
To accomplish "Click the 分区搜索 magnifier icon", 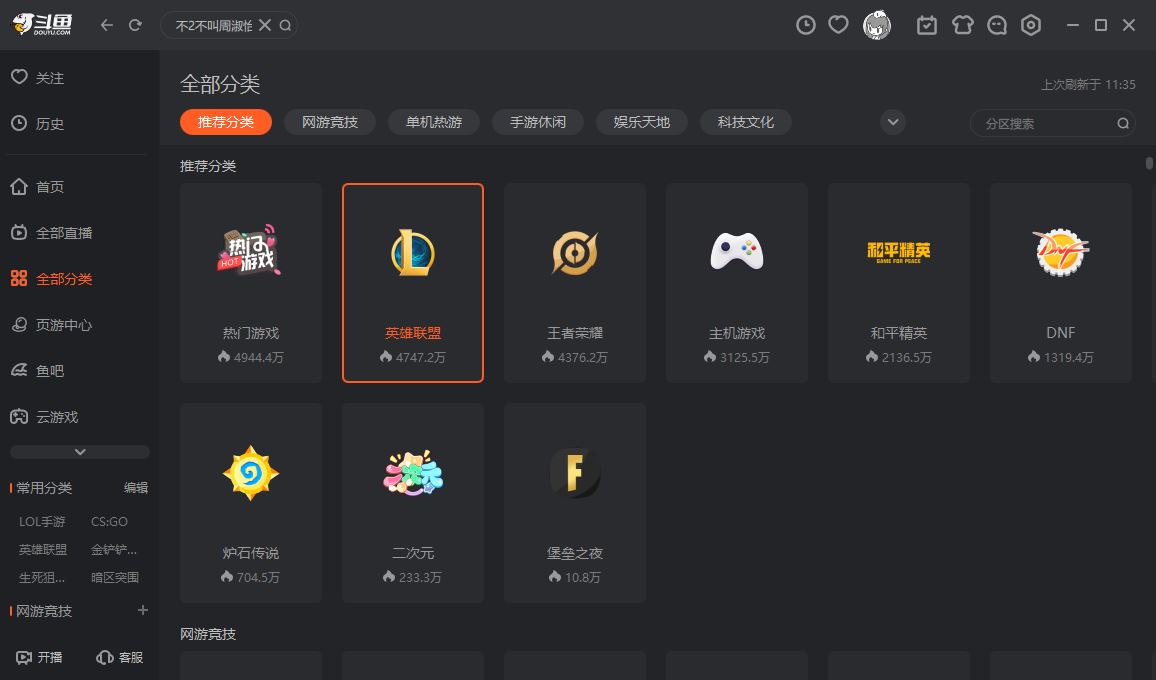I will pos(1123,123).
